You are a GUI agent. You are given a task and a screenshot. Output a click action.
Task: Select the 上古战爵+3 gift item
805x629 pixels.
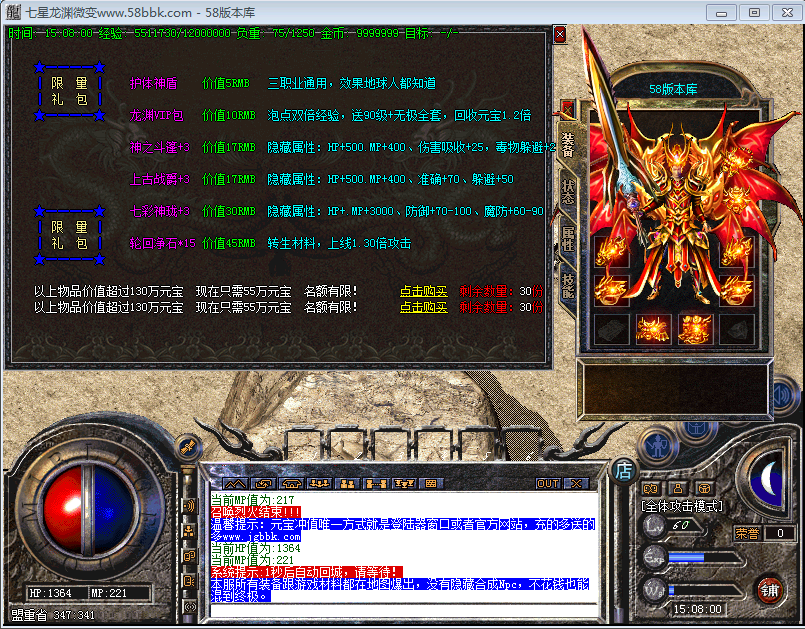[x=159, y=179]
